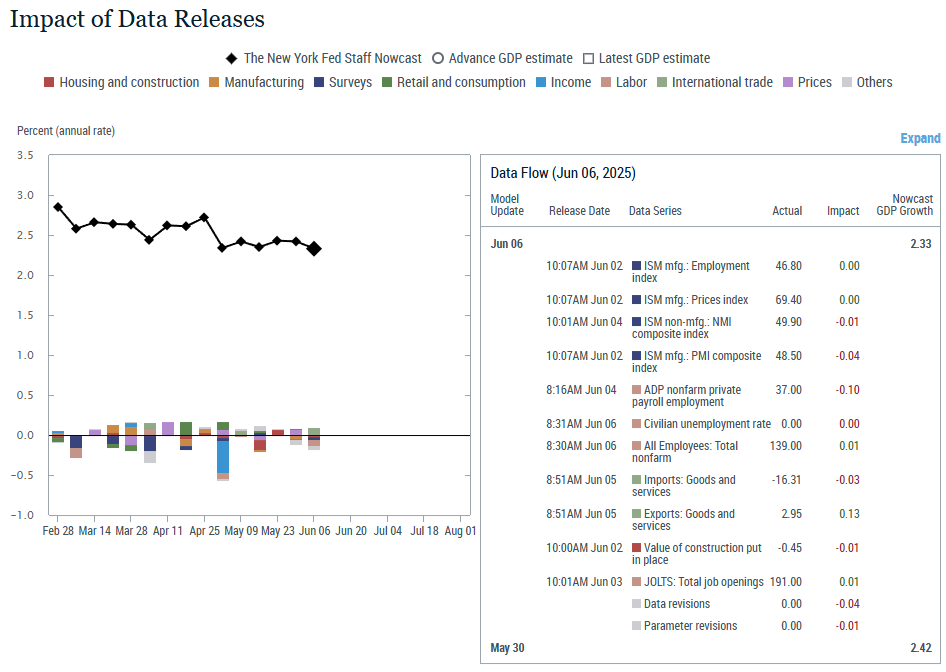946x672 pixels.
Task: Click the May 09 x-axis date label
Action: click(x=241, y=531)
